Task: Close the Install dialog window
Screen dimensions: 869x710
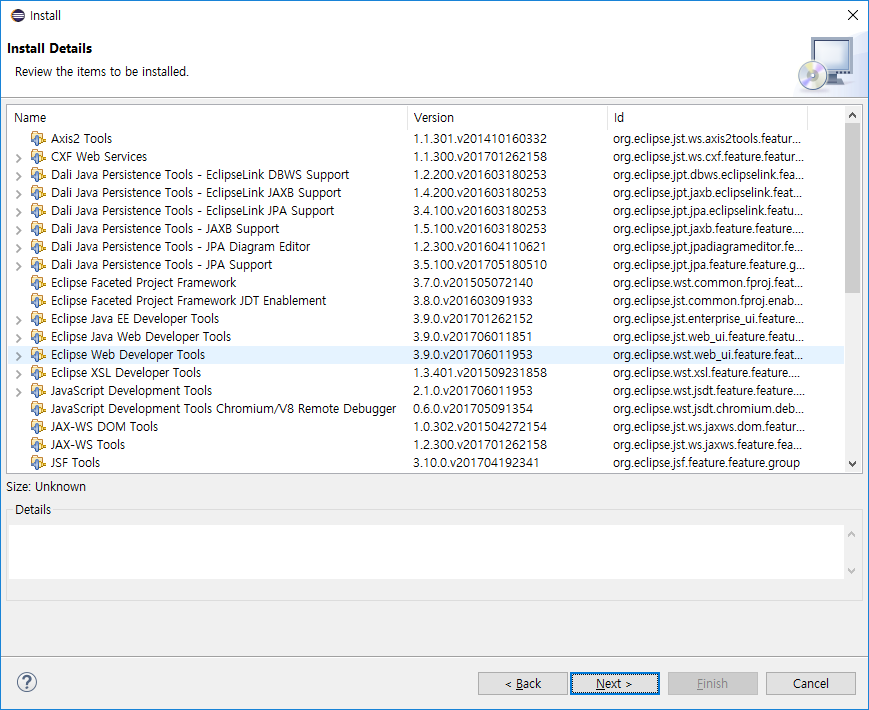Action: tap(853, 16)
